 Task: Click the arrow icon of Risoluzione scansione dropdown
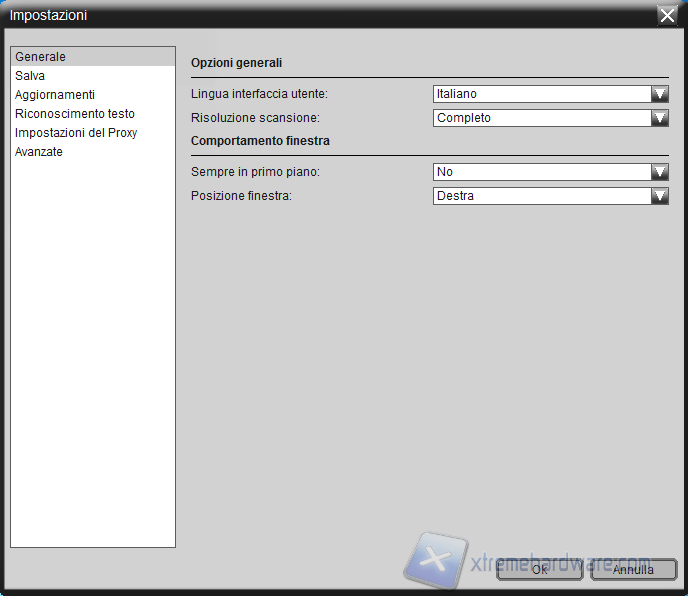click(x=659, y=118)
